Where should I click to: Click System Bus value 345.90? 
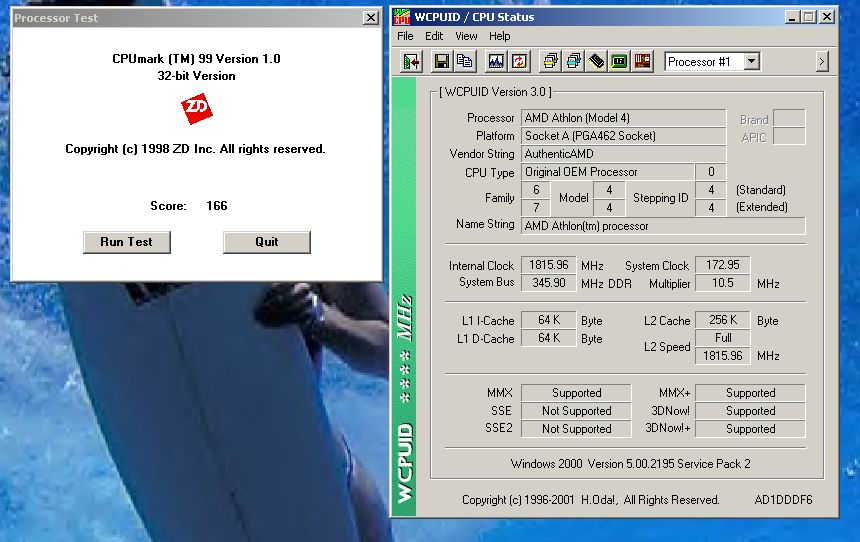(548, 283)
